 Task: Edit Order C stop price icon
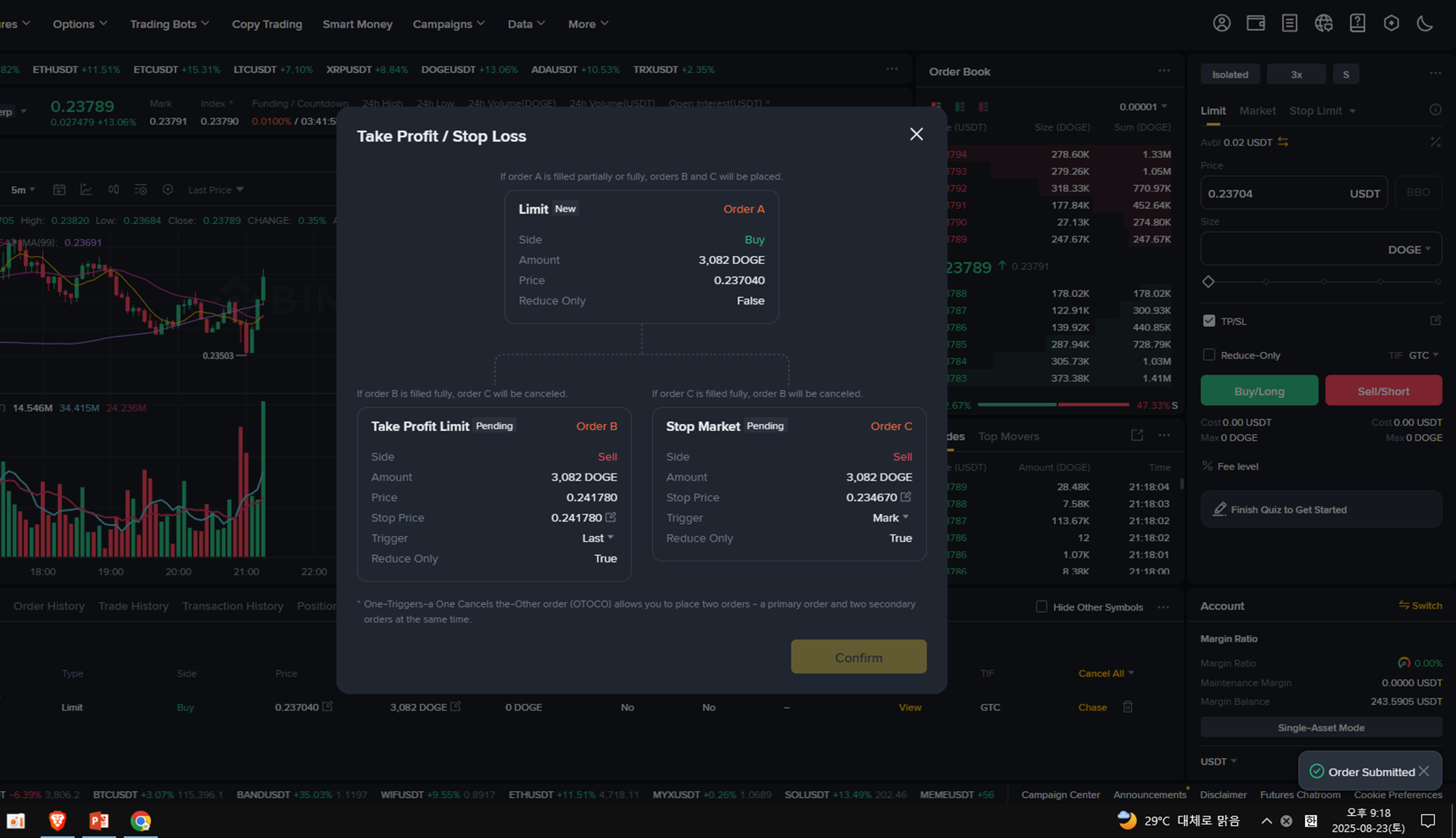pos(906,497)
